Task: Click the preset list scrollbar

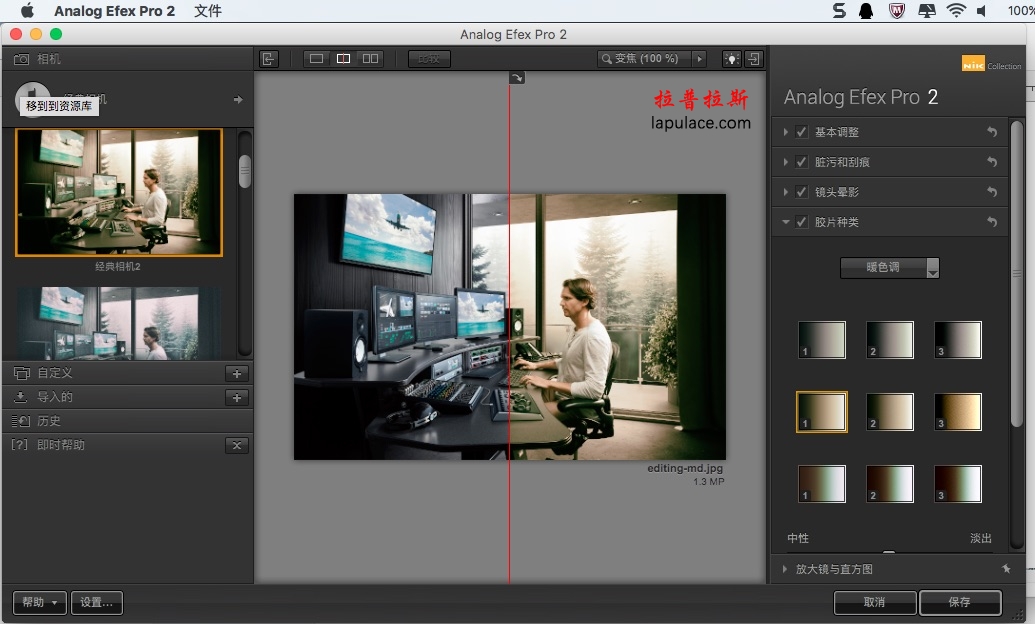Action: (x=245, y=172)
